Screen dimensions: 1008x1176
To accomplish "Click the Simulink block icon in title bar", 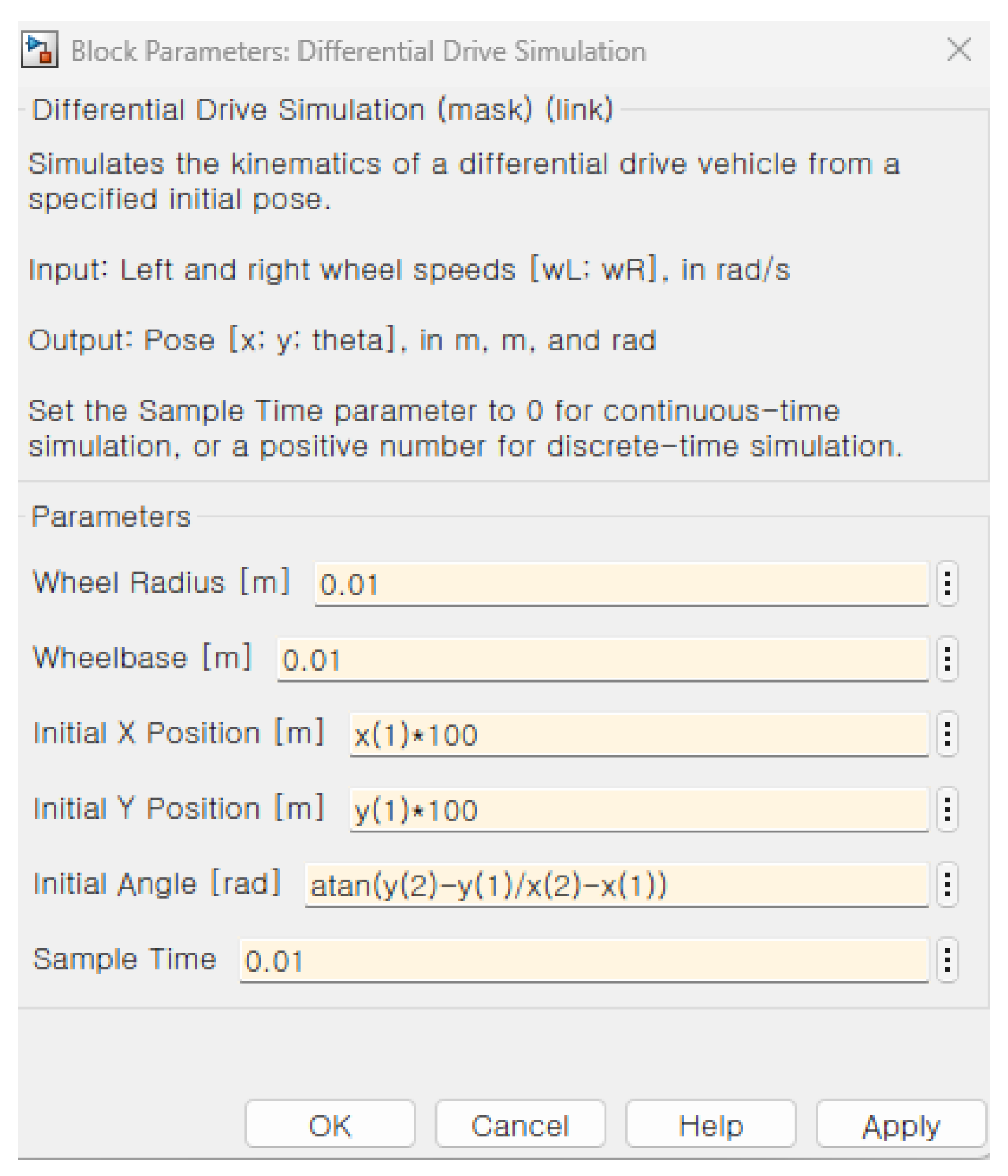I will tap(39, 50).
